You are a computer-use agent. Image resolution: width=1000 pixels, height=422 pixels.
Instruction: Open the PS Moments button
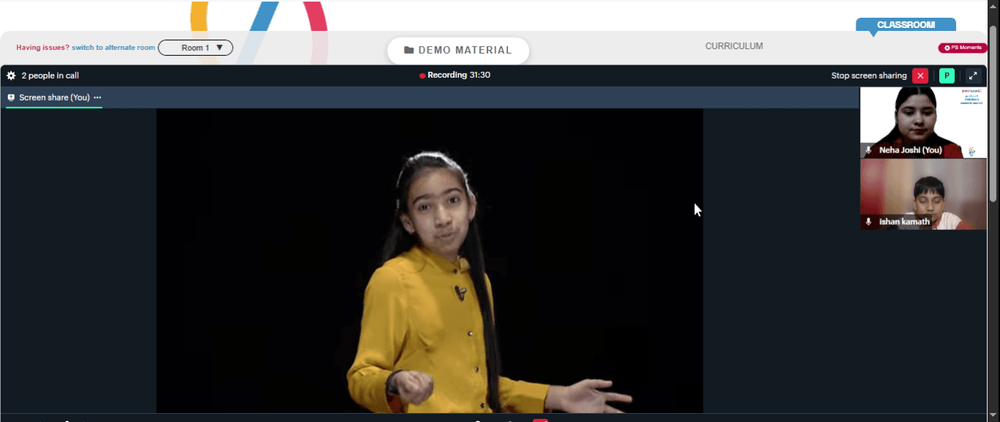tap(962, 48)
